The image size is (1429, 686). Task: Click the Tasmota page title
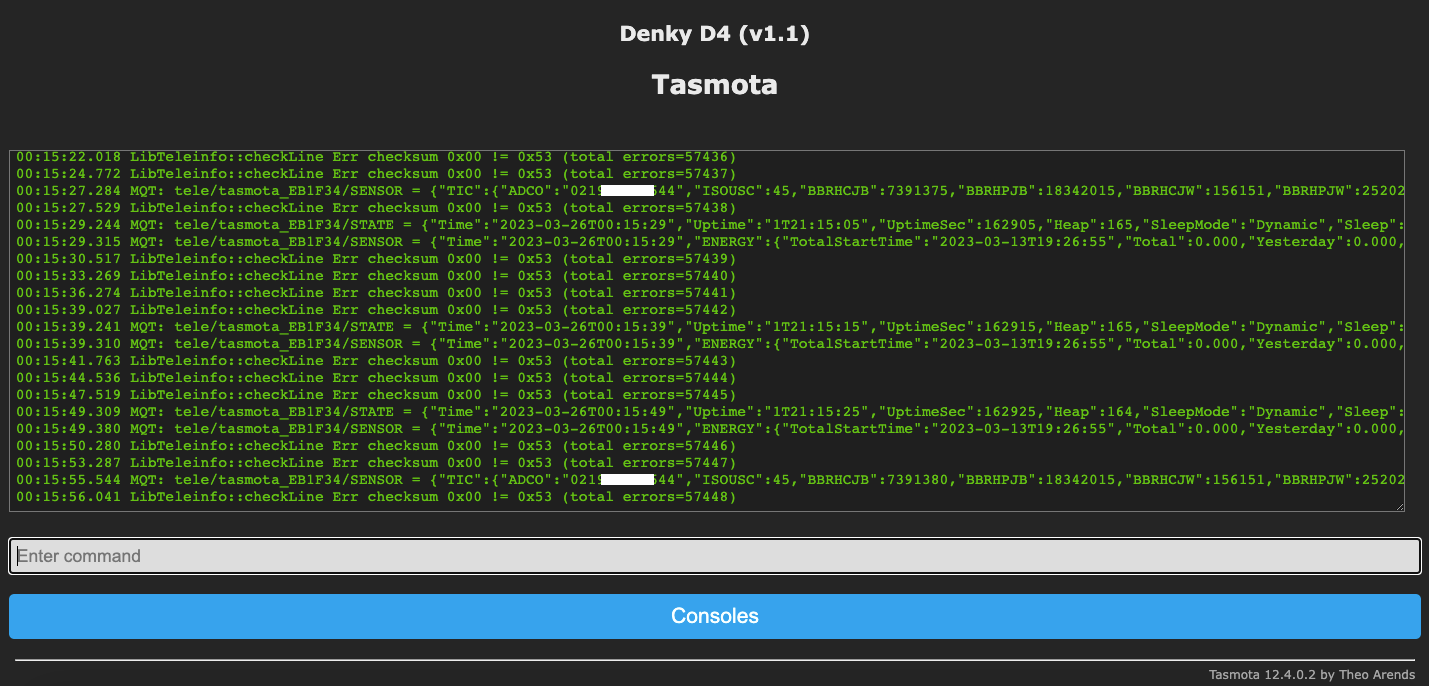tap(715, 84)
